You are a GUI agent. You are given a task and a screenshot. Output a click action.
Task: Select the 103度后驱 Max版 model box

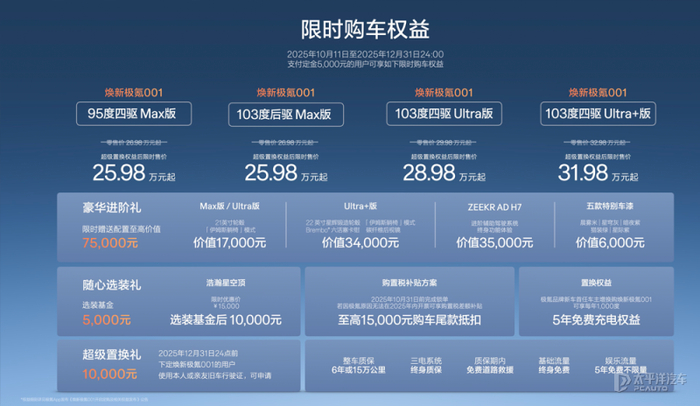point(286,115)
